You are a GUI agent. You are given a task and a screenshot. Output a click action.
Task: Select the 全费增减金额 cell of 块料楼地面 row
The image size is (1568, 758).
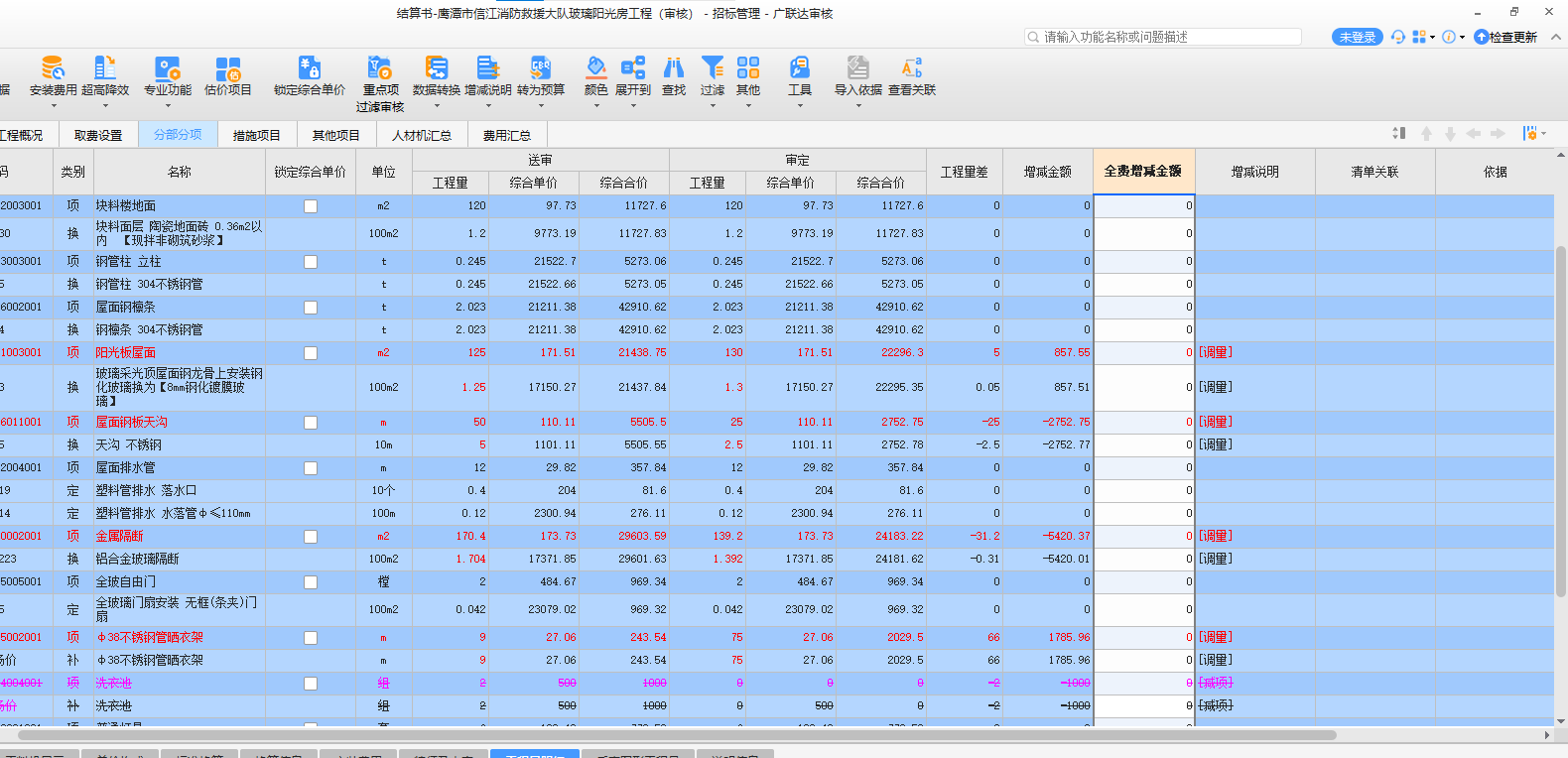(1144, 206)
